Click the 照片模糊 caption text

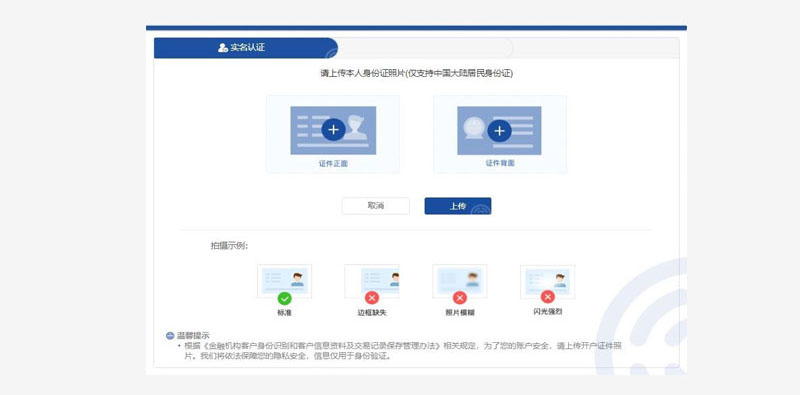click(460, 313)
